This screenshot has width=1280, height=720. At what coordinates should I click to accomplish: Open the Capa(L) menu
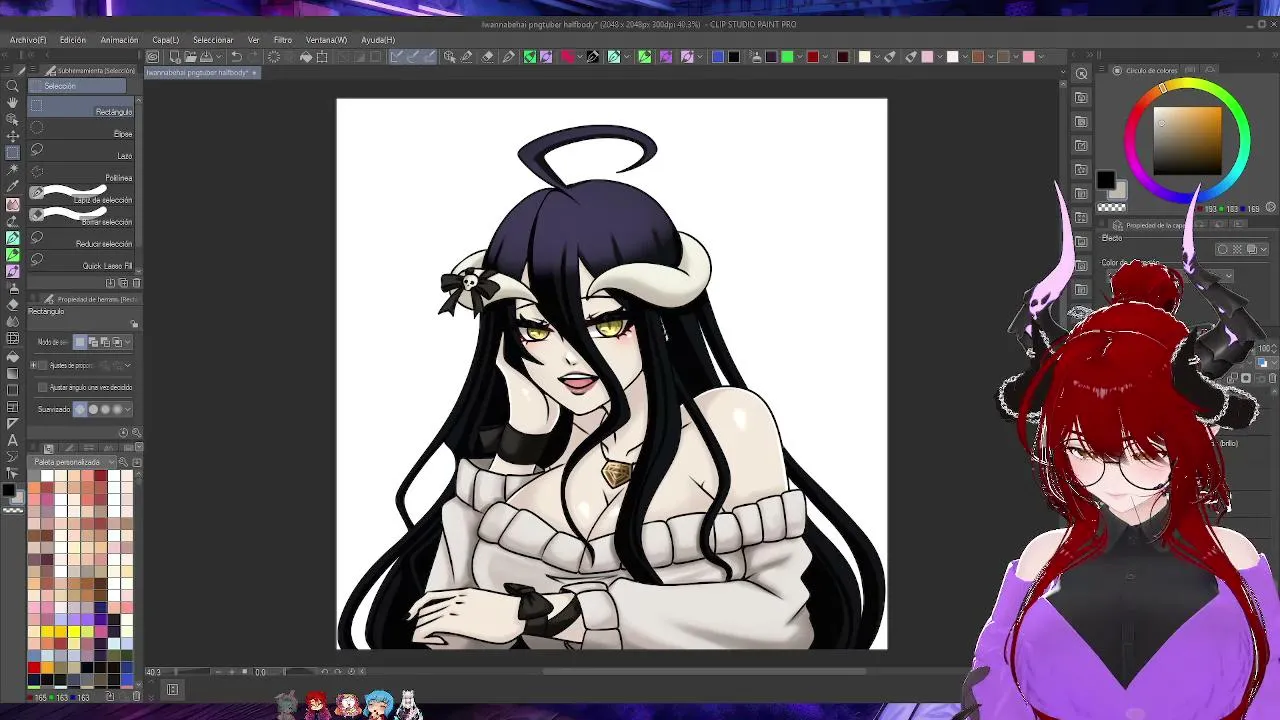coord(165,40)
